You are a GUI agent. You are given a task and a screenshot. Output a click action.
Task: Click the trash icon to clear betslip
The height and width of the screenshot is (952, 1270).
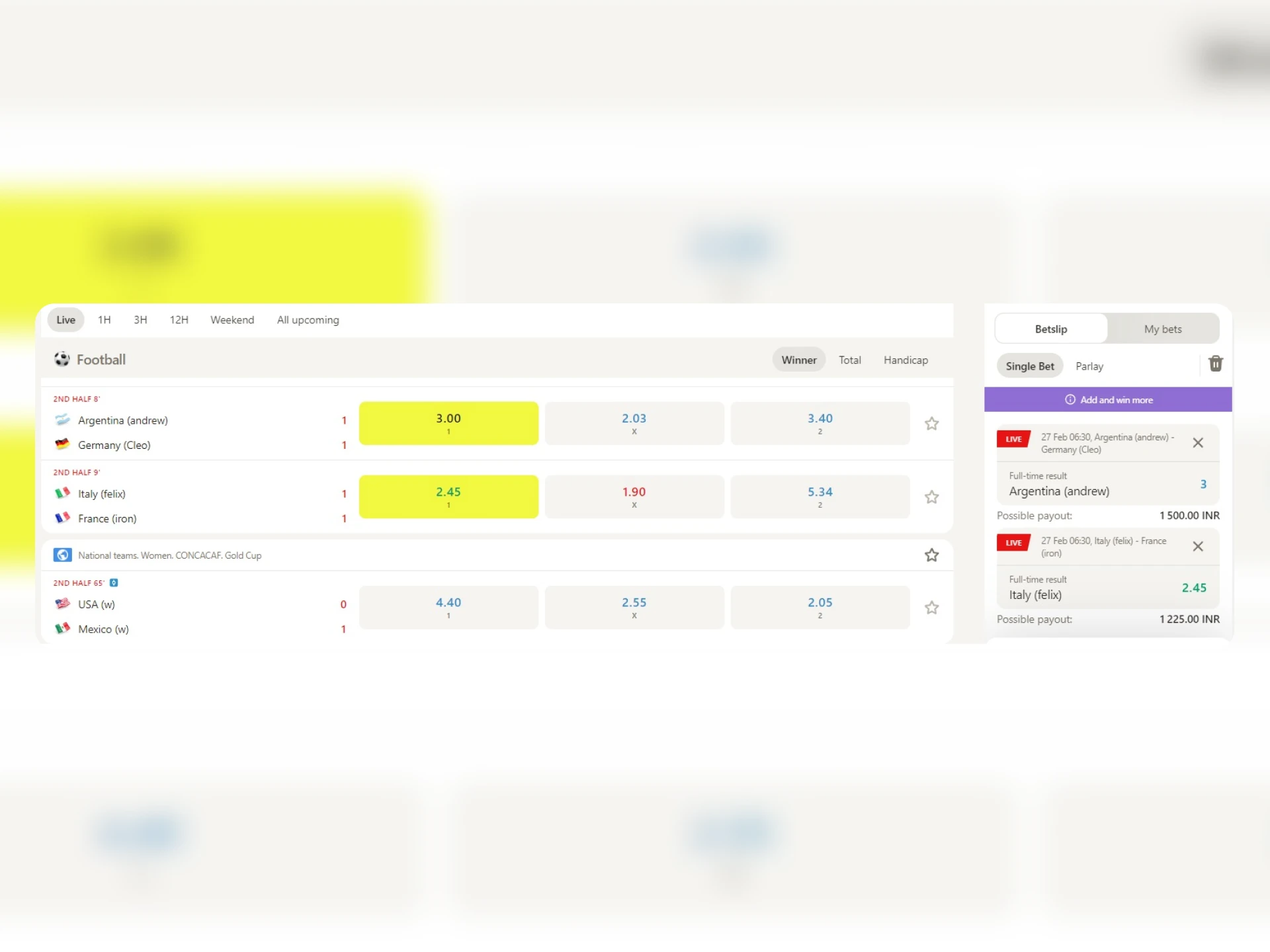click(1215, 364)
